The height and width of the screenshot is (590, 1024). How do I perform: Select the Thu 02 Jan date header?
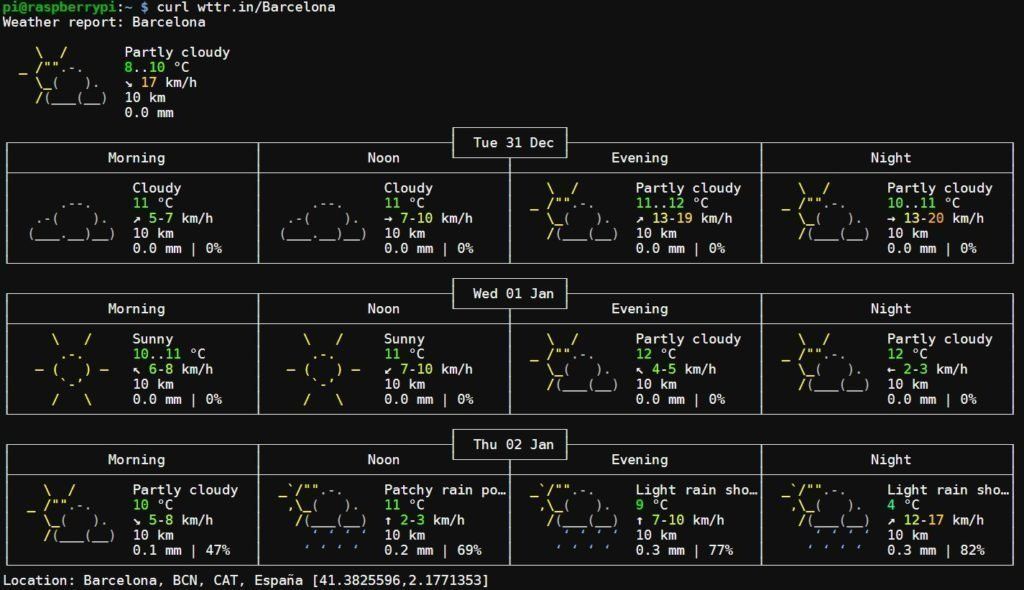click(x=512, y=445)
